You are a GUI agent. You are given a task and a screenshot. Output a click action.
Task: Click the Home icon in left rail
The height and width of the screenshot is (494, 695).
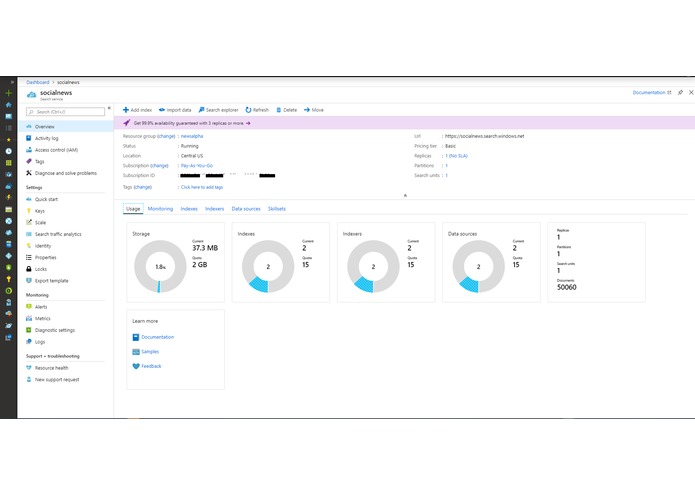point(8,105)
